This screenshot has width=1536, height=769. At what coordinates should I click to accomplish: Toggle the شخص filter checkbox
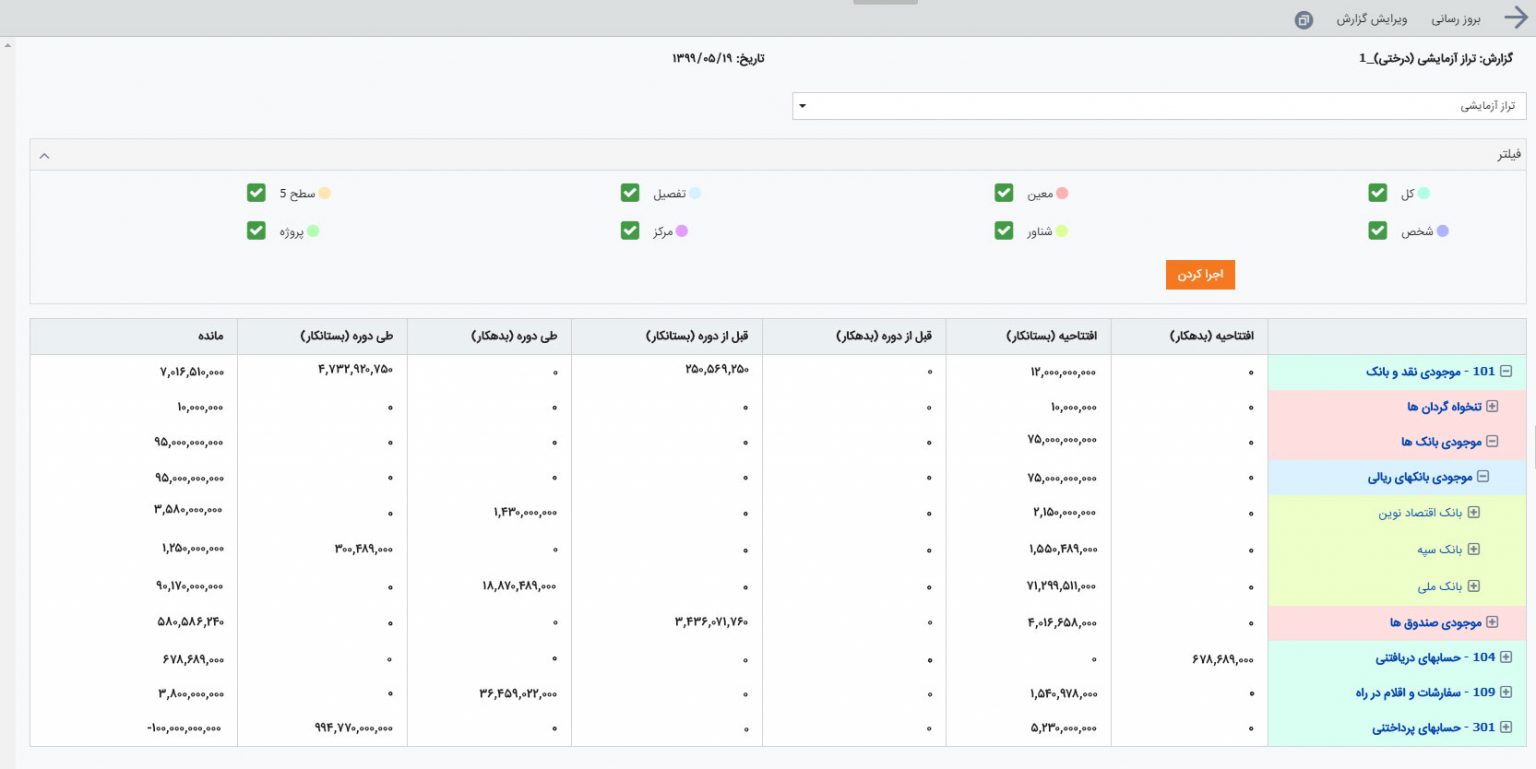1377,231
